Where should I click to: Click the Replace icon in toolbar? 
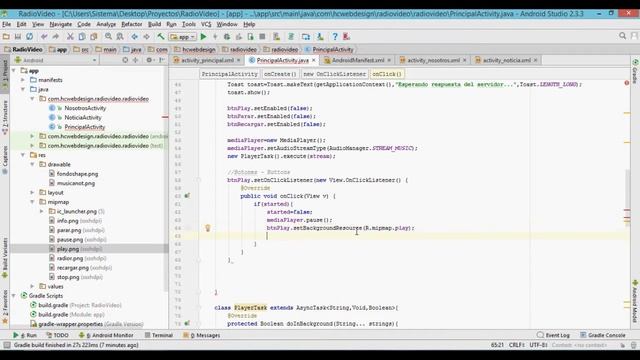point(120,37)
